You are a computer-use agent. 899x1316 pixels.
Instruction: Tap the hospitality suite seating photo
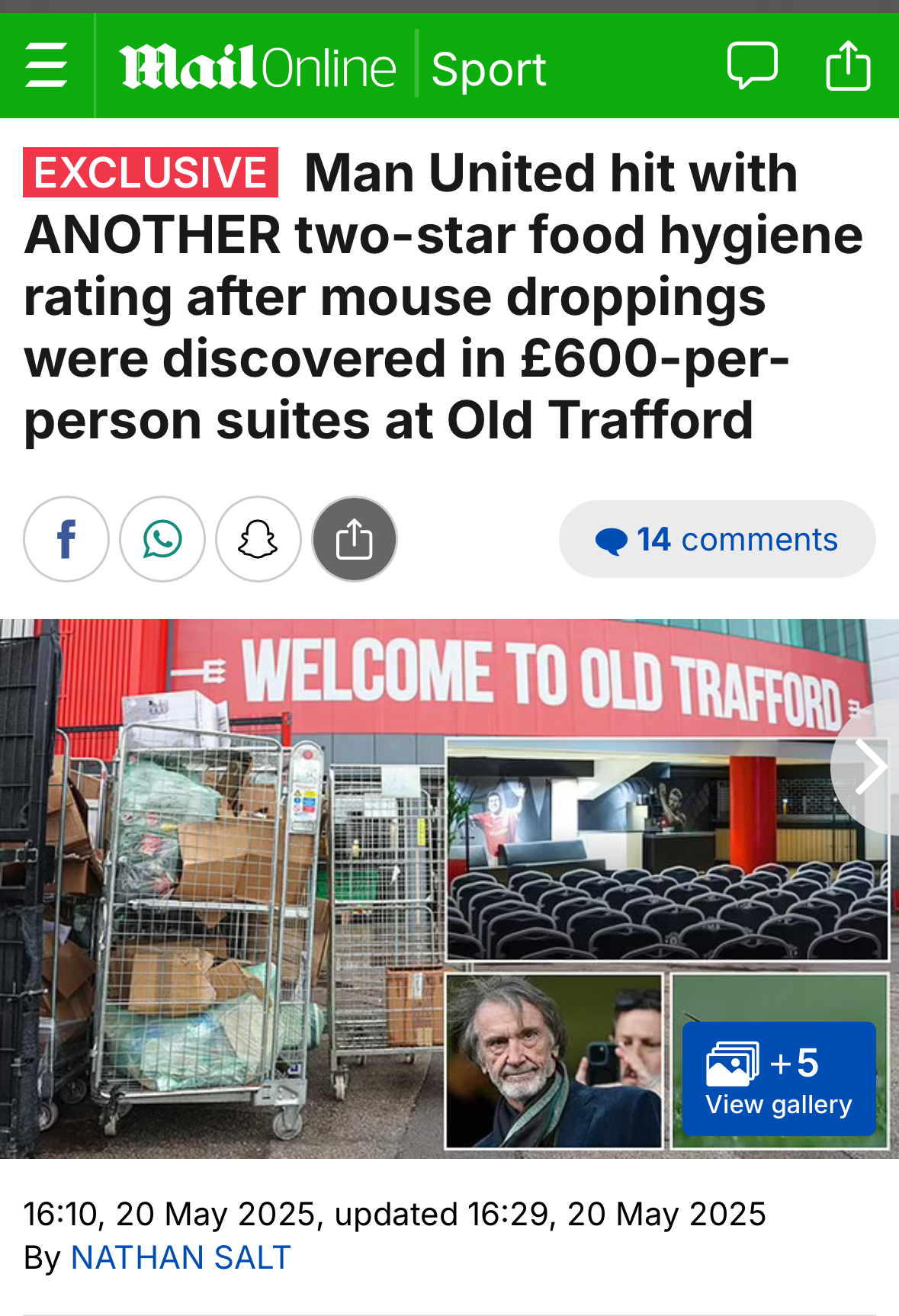tap(667, 849)
